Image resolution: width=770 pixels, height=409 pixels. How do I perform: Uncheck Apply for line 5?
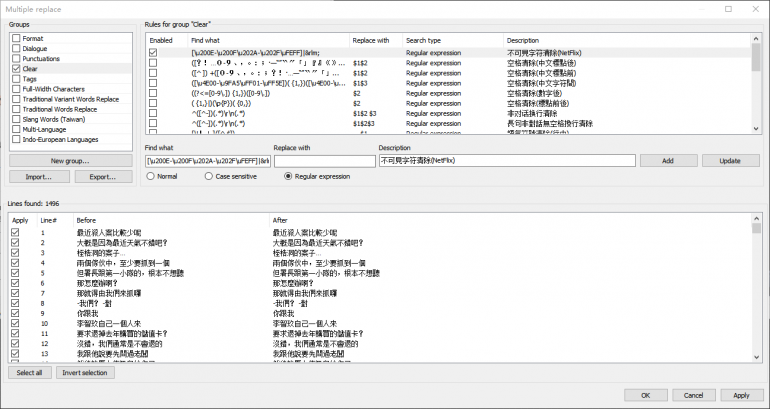pos(15,273)
